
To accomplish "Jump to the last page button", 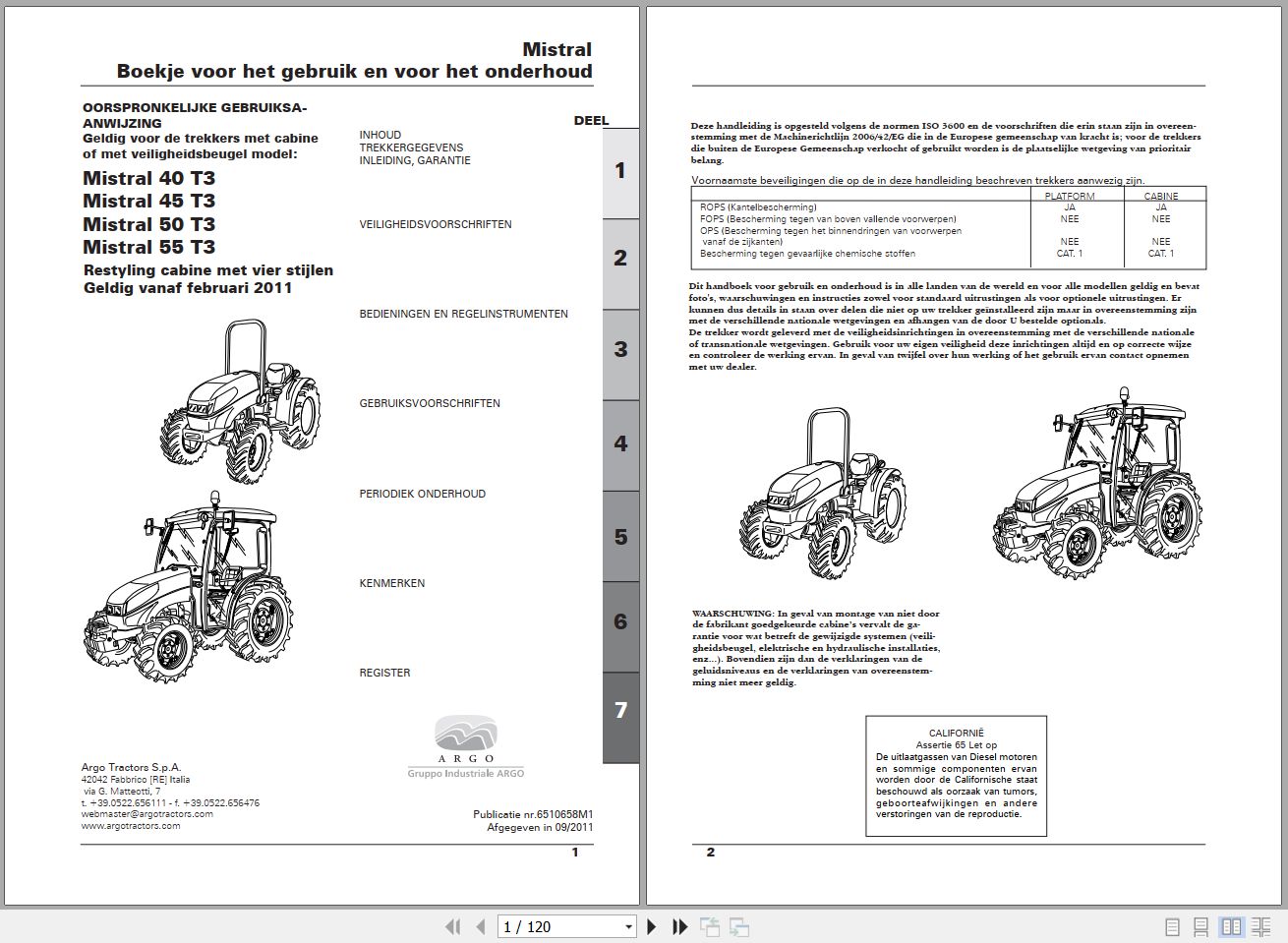I will (x=679, y=926).
